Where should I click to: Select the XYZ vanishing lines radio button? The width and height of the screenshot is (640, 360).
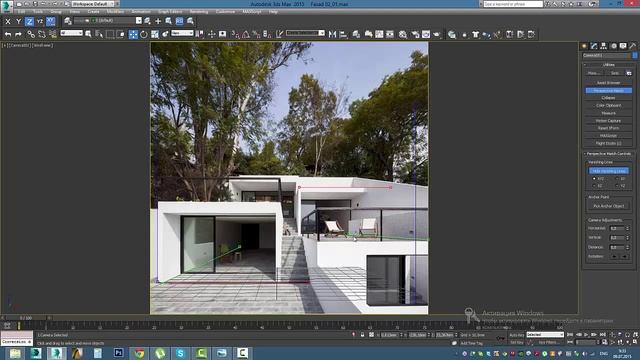pos(594,178)
